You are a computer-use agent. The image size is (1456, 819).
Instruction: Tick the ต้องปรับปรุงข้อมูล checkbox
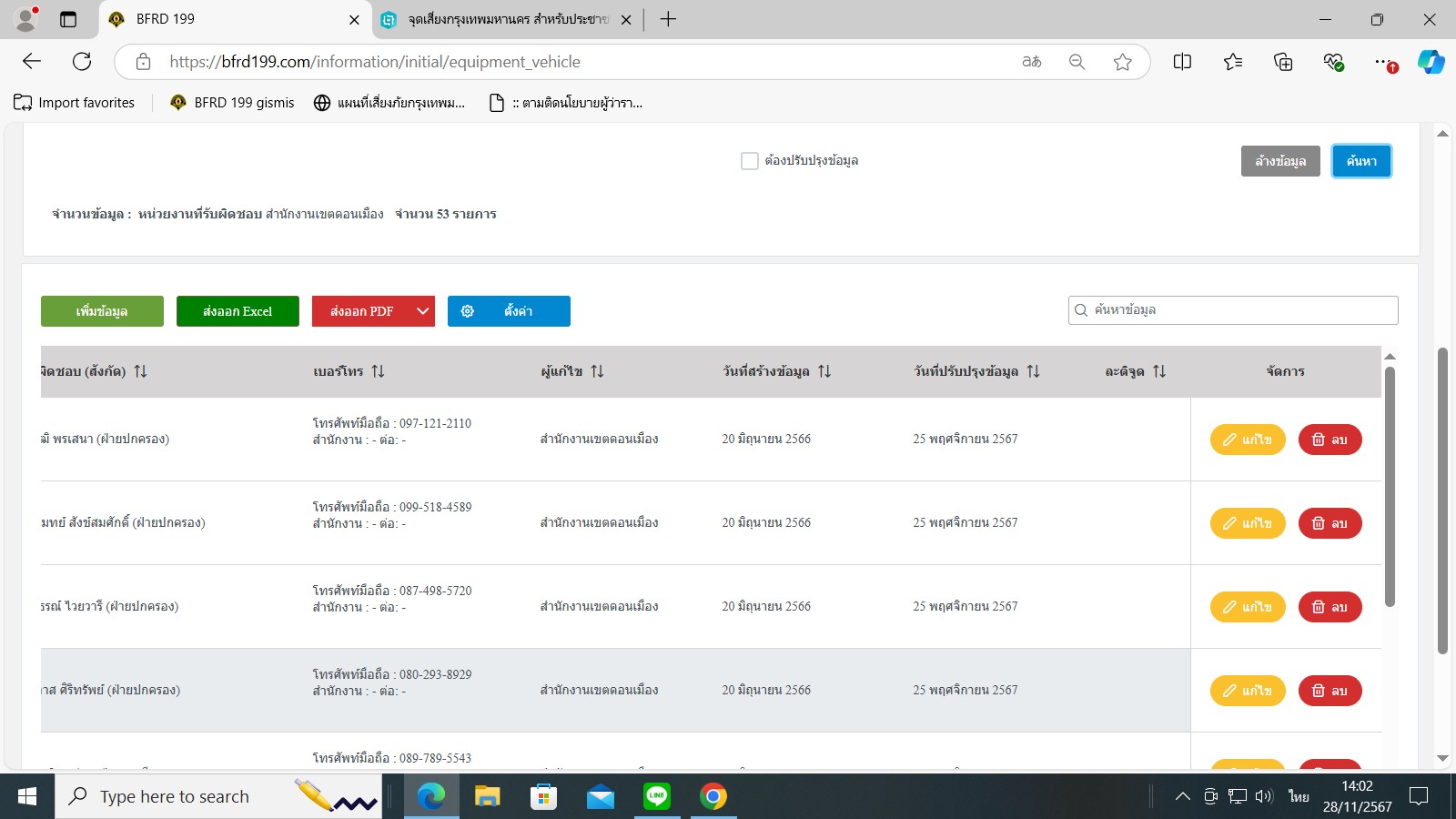click(x=750, y=161)
